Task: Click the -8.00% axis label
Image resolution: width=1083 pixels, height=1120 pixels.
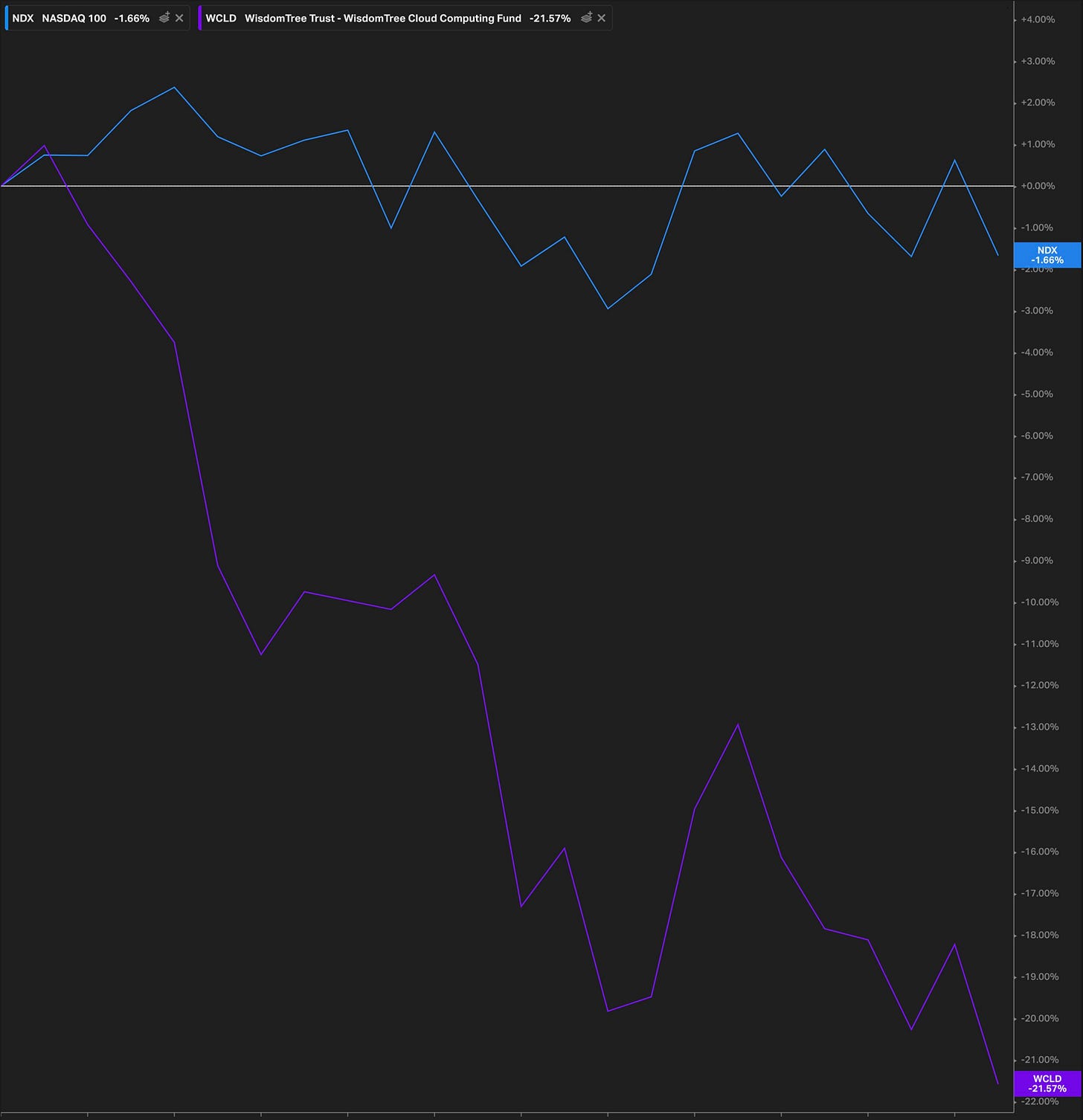Action: [x=1038, y=518]
